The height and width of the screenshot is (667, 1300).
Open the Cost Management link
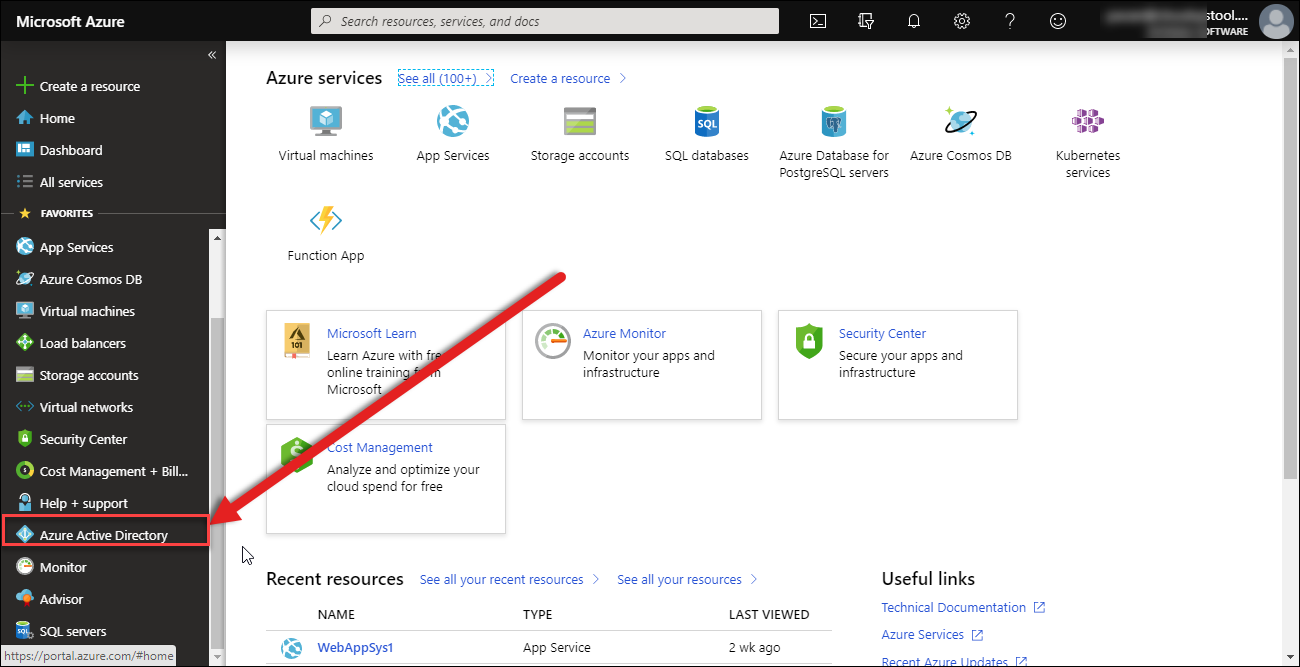380,448
